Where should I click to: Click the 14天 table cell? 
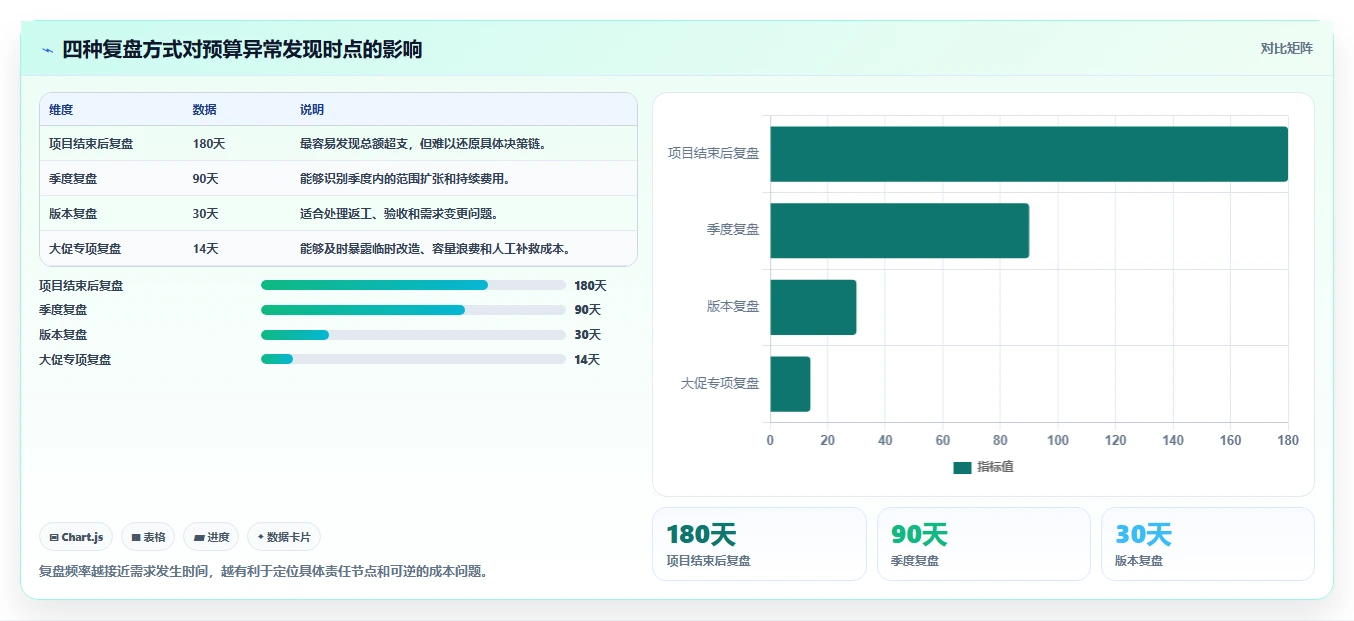[x=206, y=249]
